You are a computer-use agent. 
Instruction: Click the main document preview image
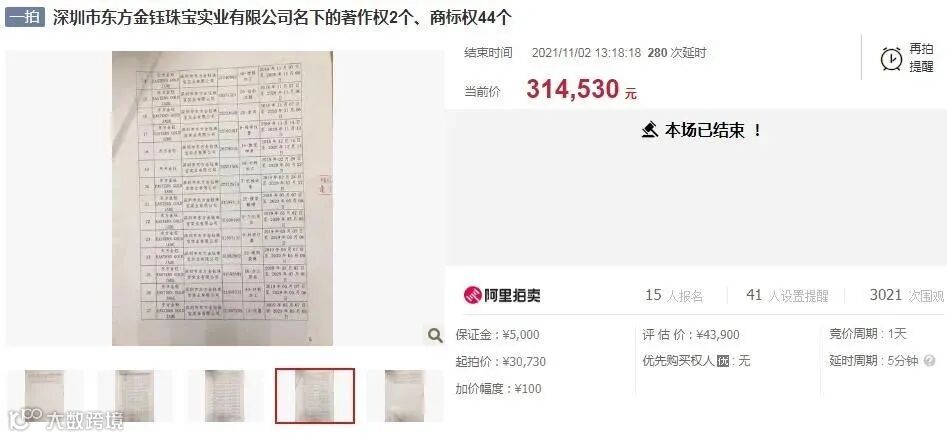tap(222, 198)
